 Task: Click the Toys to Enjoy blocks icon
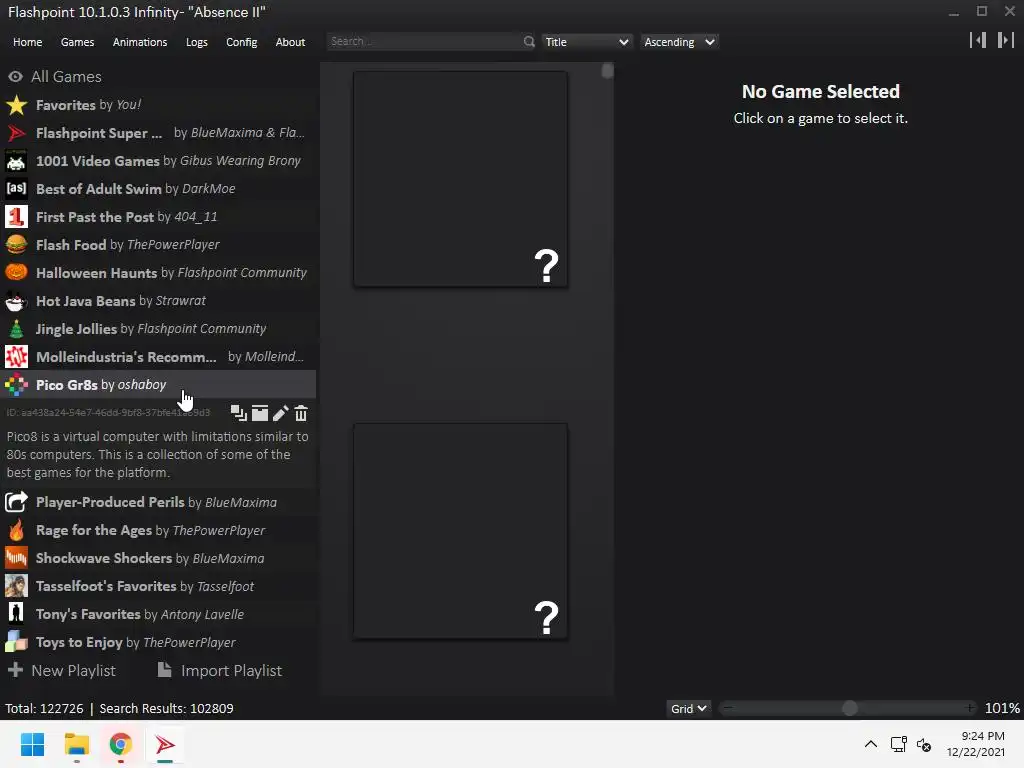click(x=16, y=643)
